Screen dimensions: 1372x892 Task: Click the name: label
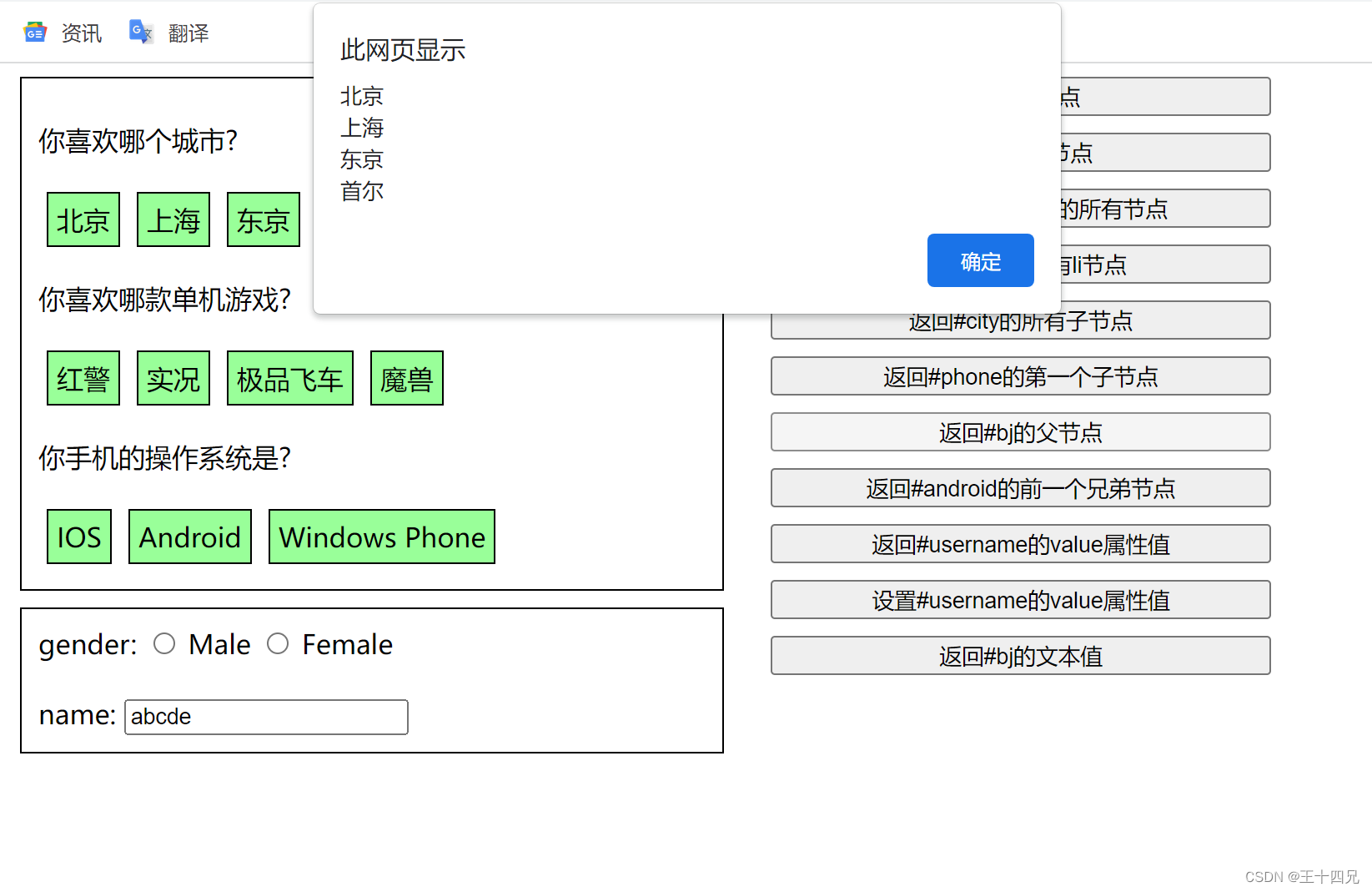pos(78,715)
